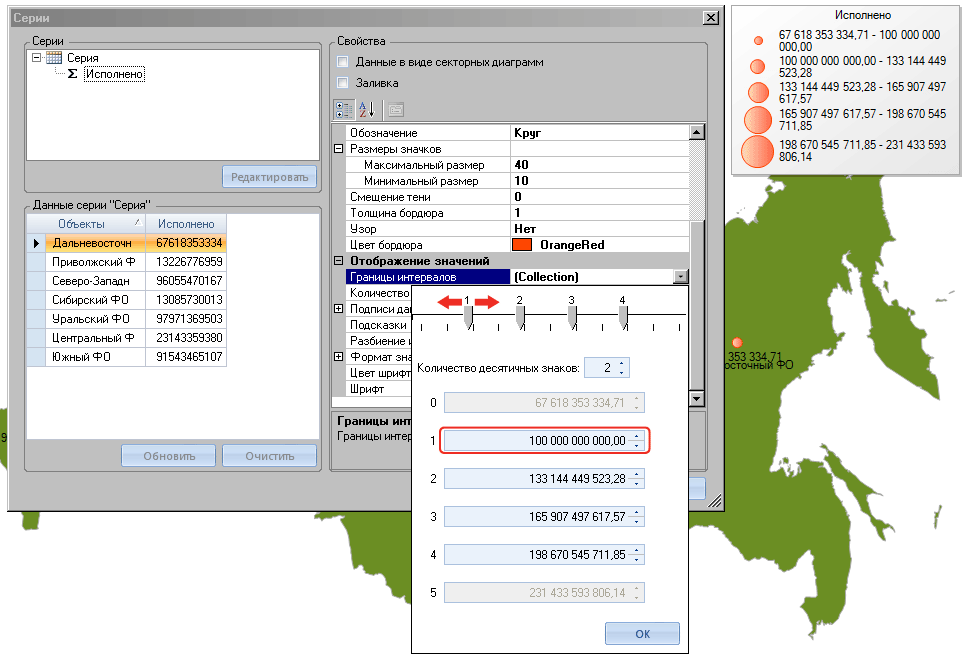Click interval boundary 1 value field
The image size is (965, 659).
click(x=544, y=441)
